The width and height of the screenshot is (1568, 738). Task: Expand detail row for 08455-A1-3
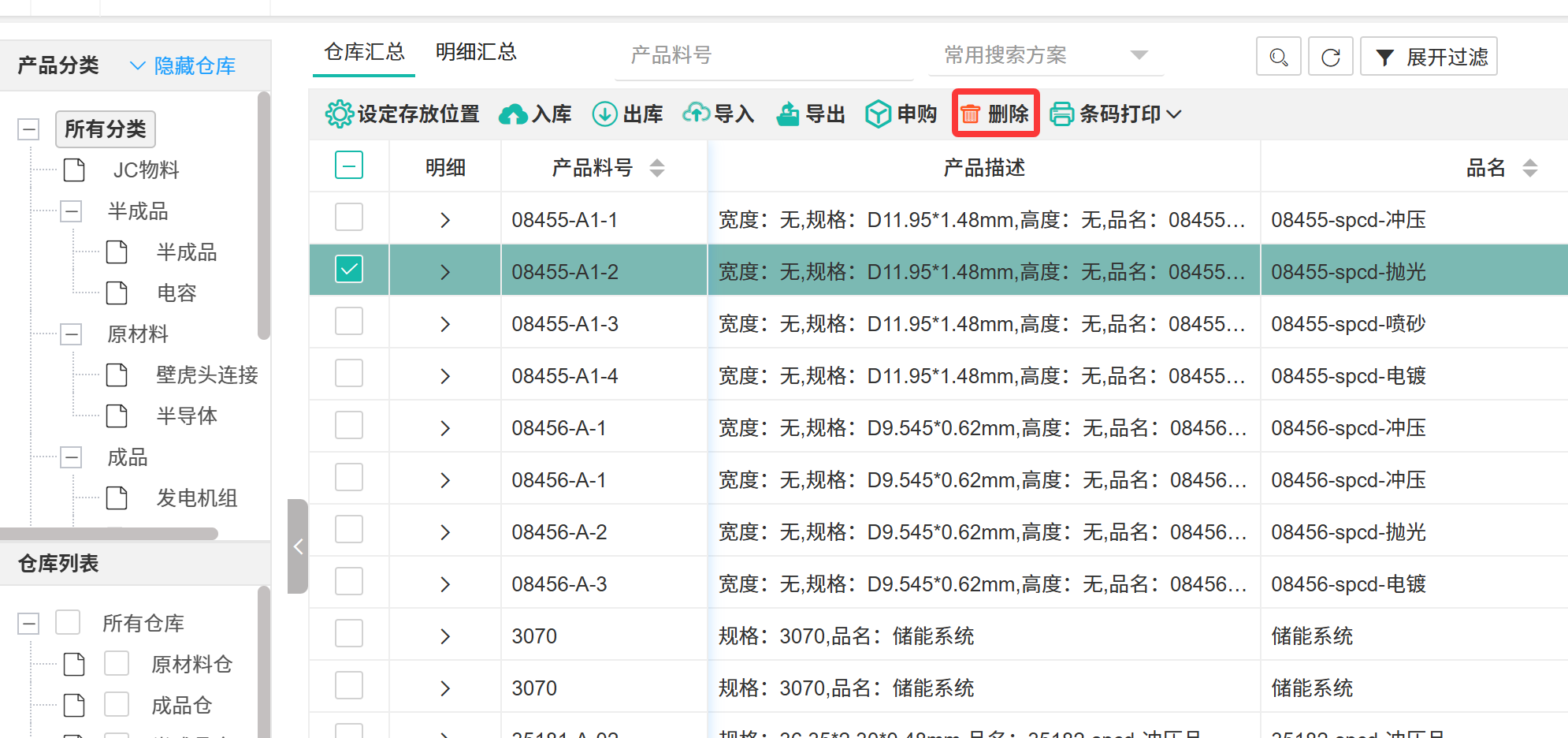pos(445,324)
